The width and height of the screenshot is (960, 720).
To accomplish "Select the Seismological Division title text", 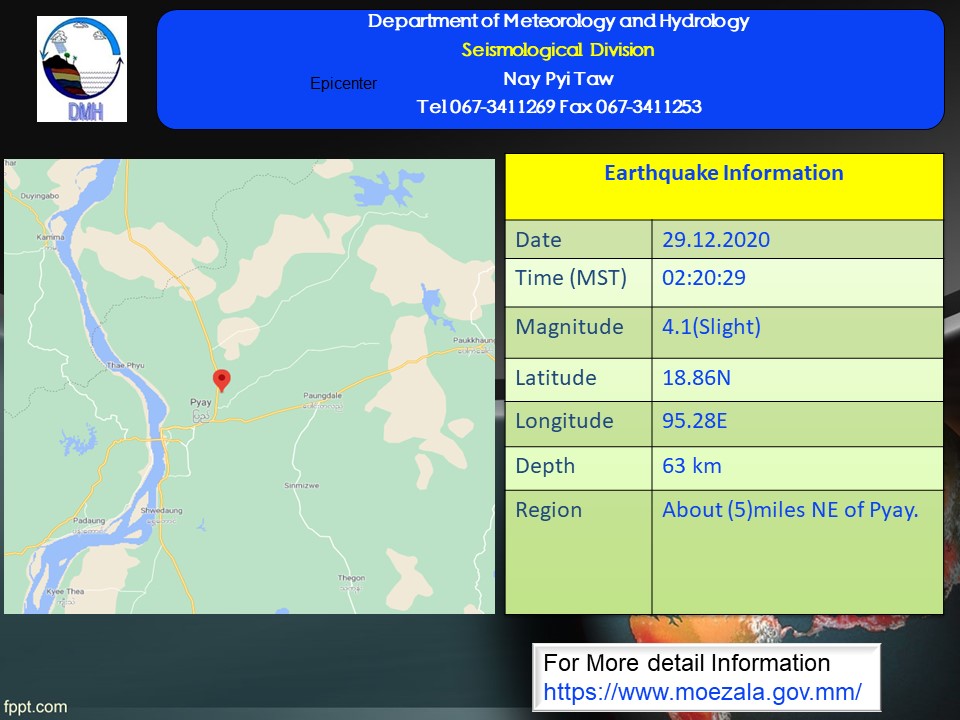I will click(x=557, y=50).
